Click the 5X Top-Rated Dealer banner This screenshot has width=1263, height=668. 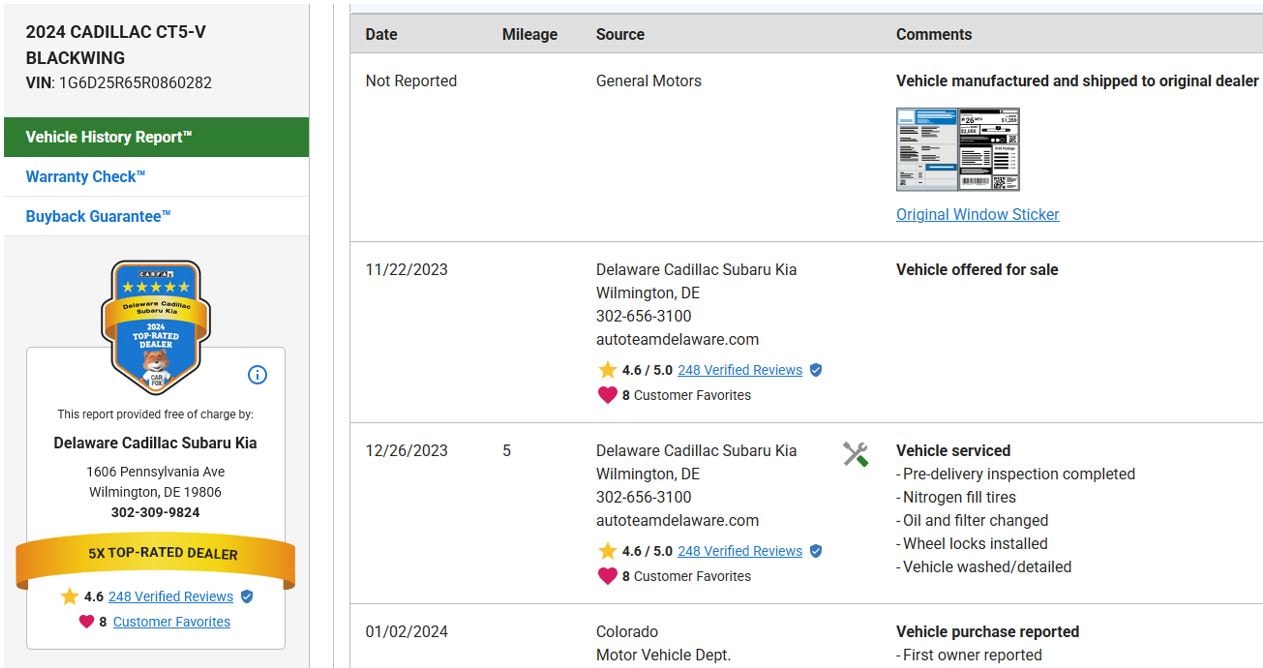155,554
